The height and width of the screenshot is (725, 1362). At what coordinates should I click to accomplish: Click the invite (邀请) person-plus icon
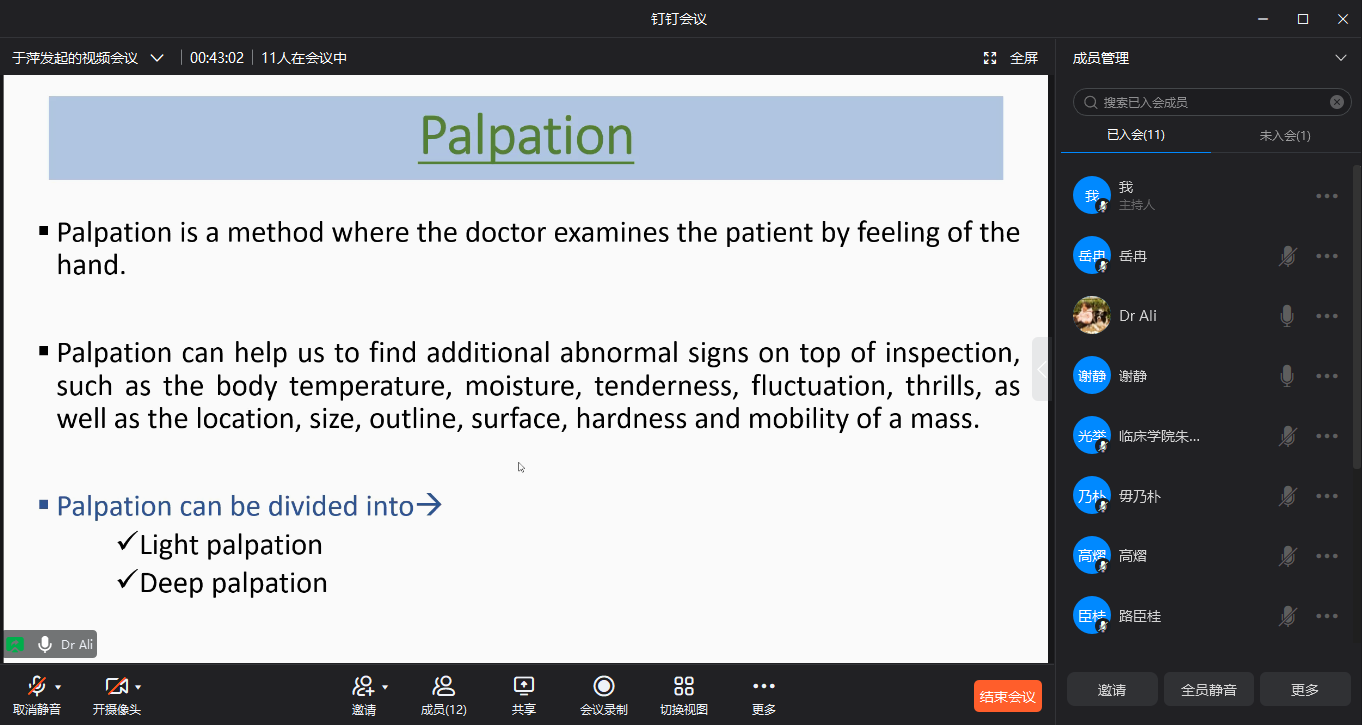pyautogui.click(x=363, y=686)
